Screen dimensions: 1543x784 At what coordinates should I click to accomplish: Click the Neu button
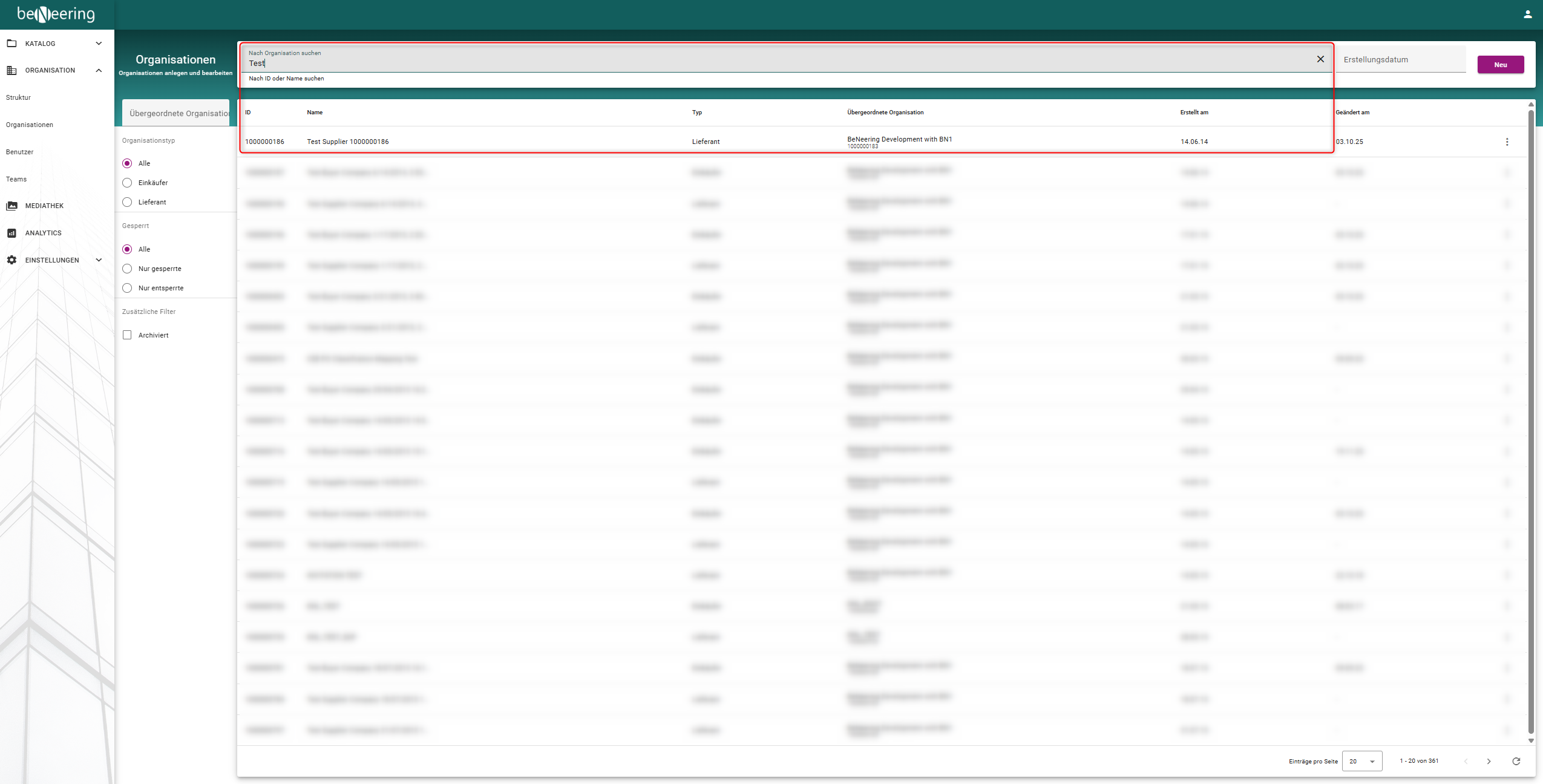[1501, 65]
